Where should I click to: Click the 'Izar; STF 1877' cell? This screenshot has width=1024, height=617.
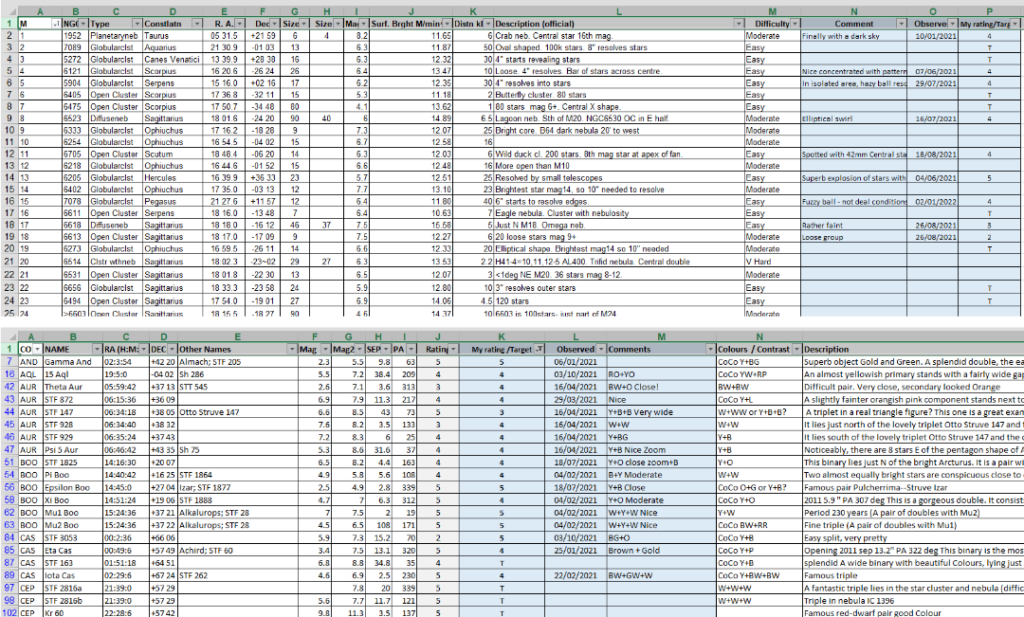click(x=237, y=488)
